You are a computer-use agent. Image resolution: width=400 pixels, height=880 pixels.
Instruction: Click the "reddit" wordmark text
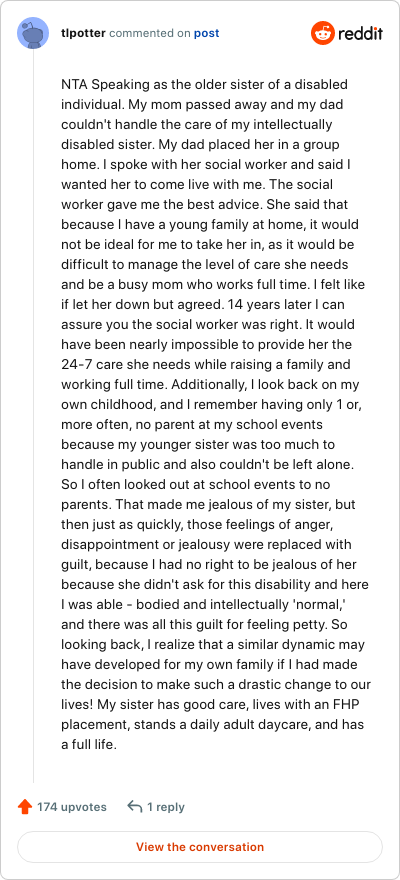(360, 33)
